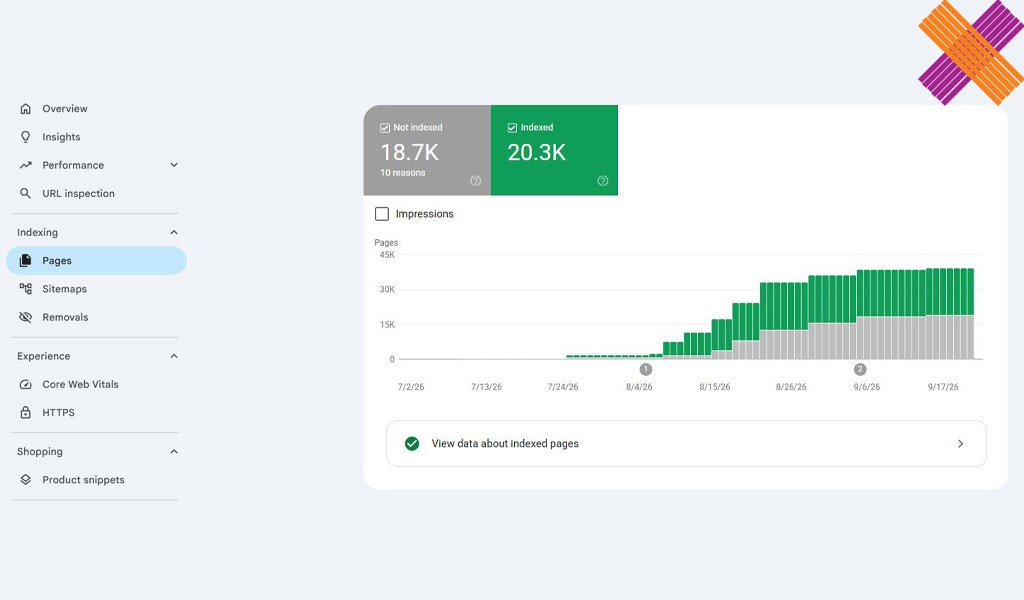Viewport: 1024px width, 600px height.
Task: Click the Pages label in sidebar
Action: (x=57, y=261)
